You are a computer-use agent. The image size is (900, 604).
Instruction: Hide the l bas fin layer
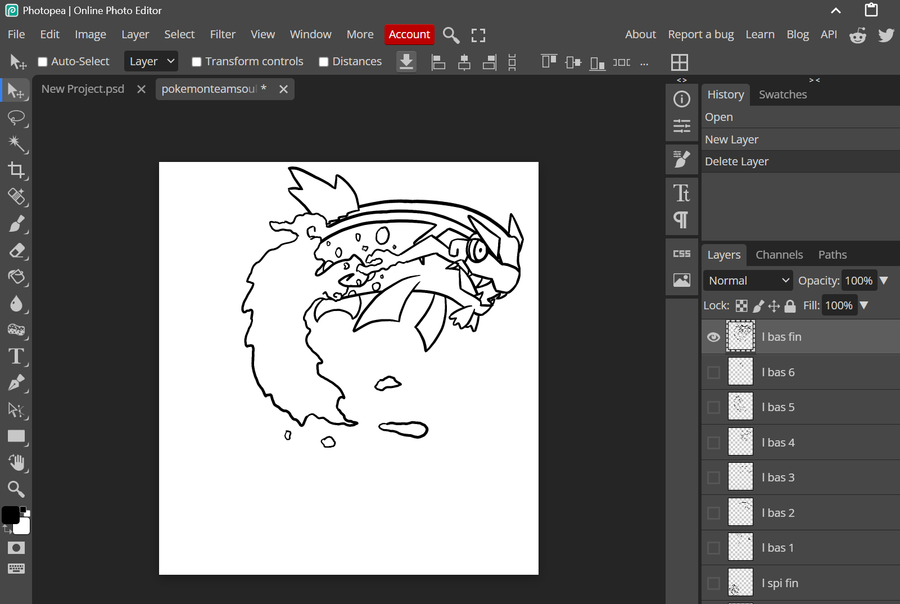pos(713,337)
